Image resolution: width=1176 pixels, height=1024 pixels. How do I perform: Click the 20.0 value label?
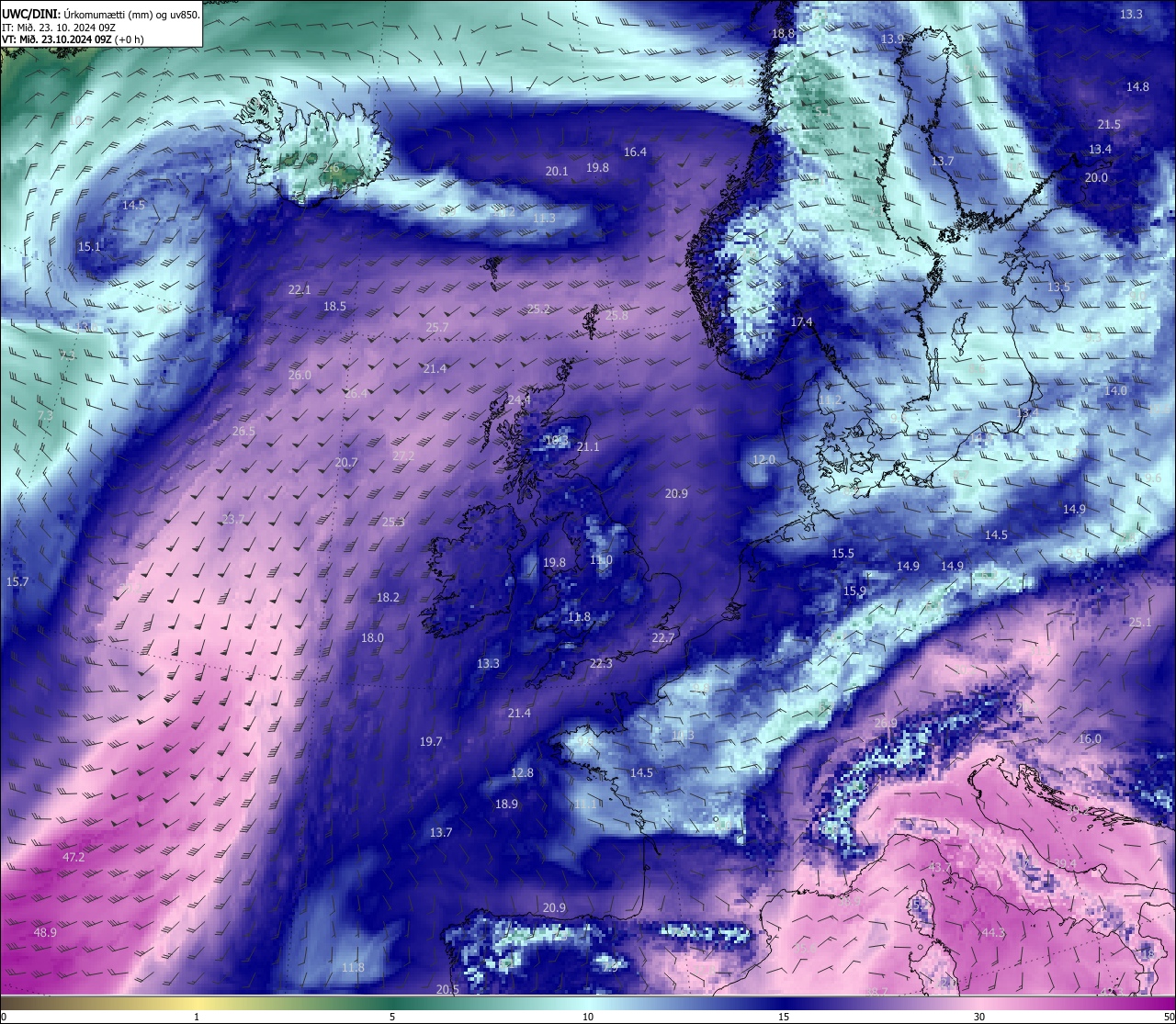[x=1096, y=177]
